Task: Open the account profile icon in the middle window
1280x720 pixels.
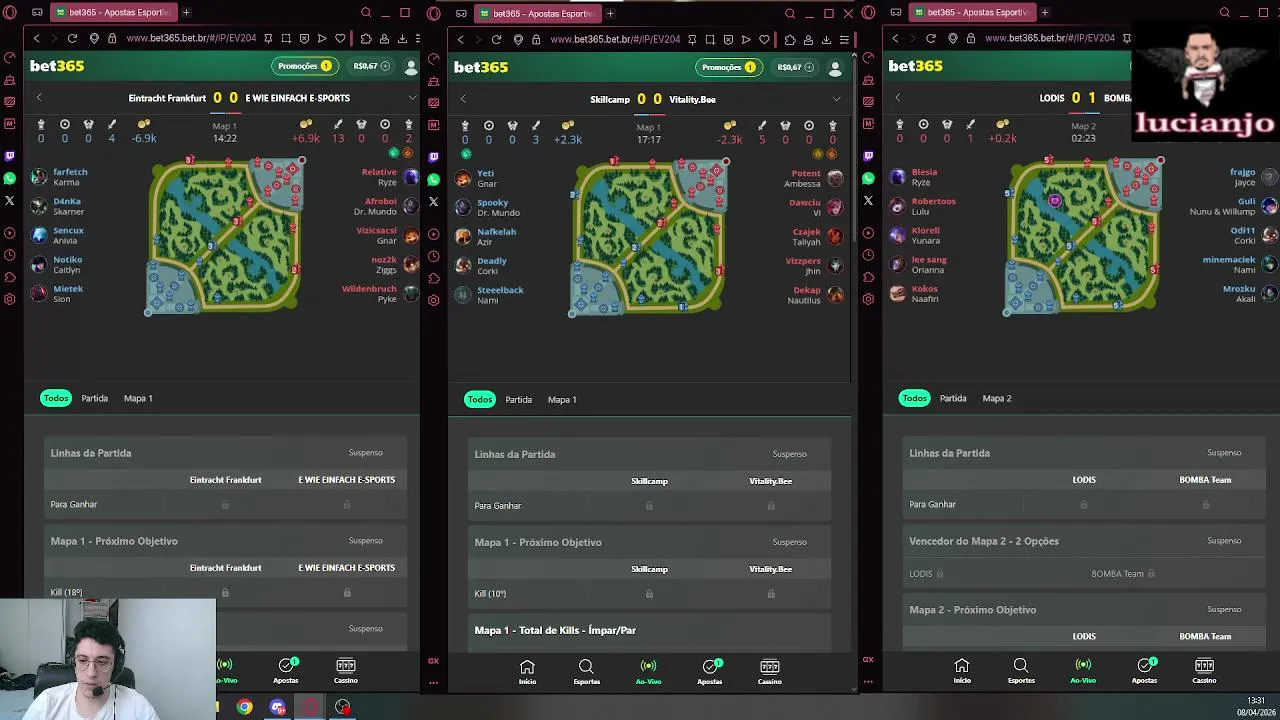Action: (835, 68)
